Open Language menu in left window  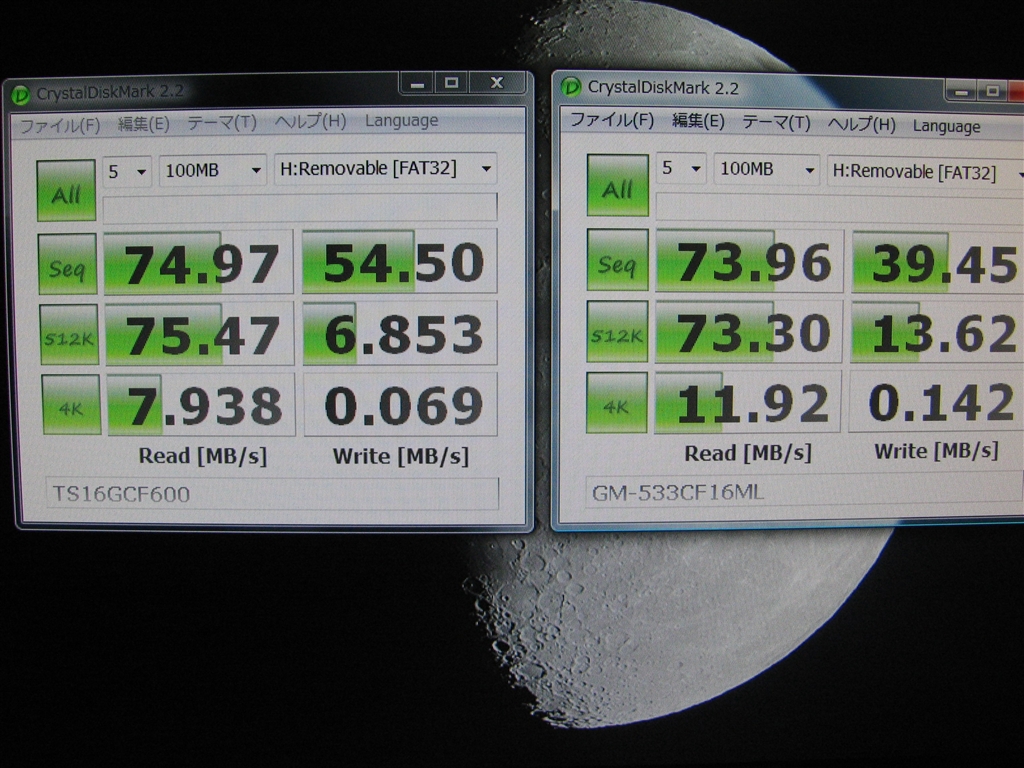pyautogui.click(x=402, y=120)
